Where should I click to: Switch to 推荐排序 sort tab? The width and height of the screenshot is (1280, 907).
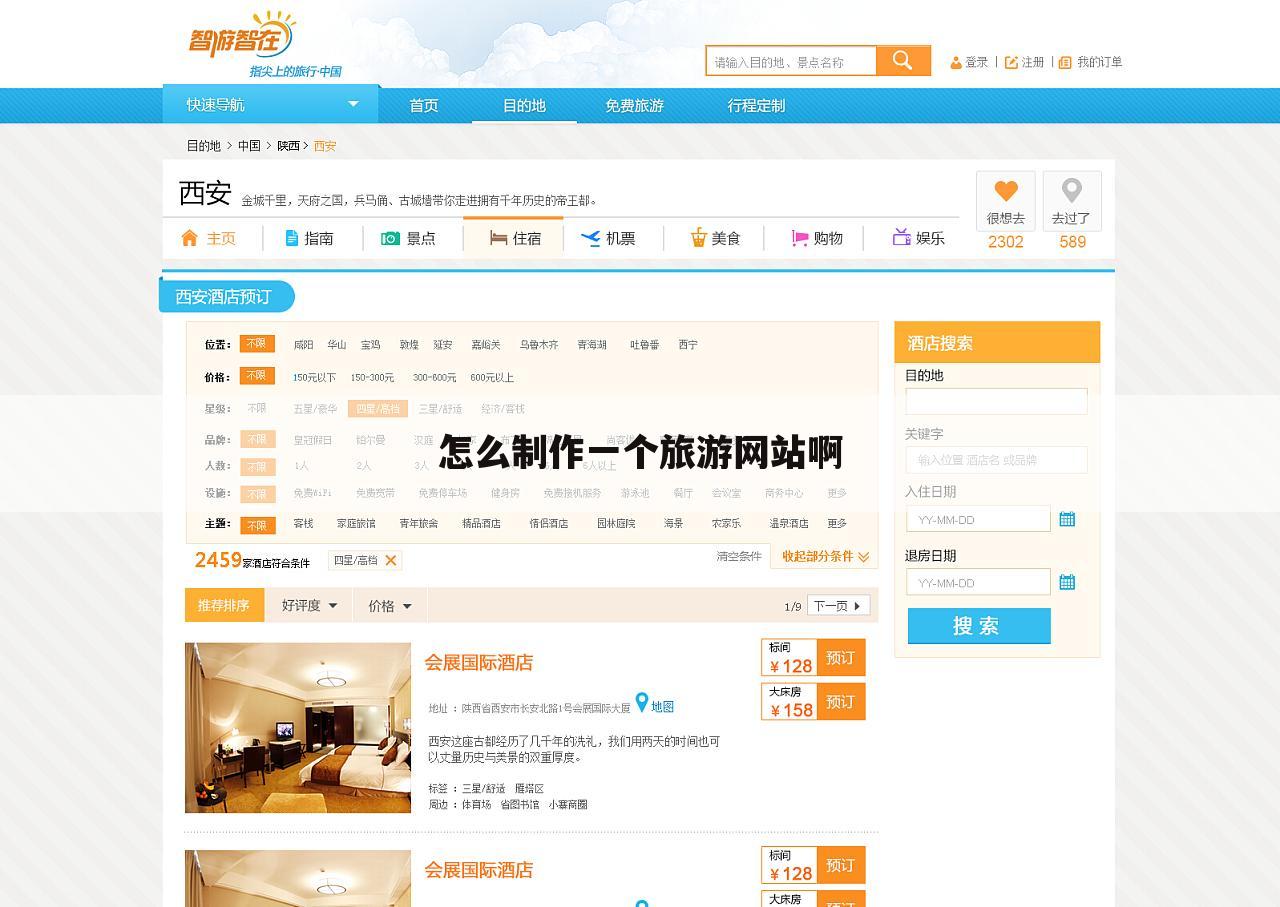[x=224, y=605]
